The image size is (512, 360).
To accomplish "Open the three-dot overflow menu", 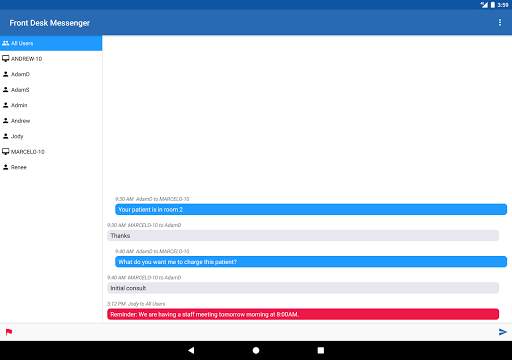I will pyautogui.click(x=500, y=22).
